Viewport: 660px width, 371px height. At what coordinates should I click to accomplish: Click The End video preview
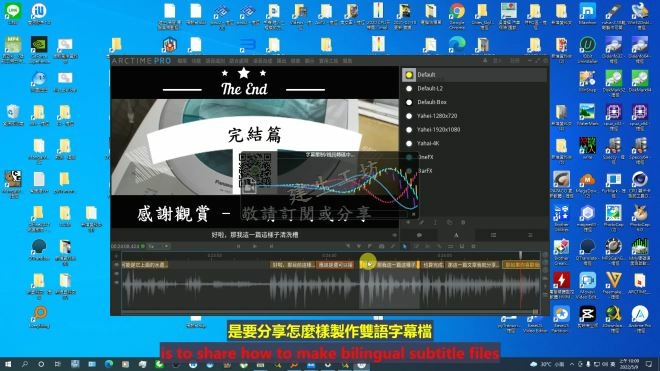[x=255, y=147]
